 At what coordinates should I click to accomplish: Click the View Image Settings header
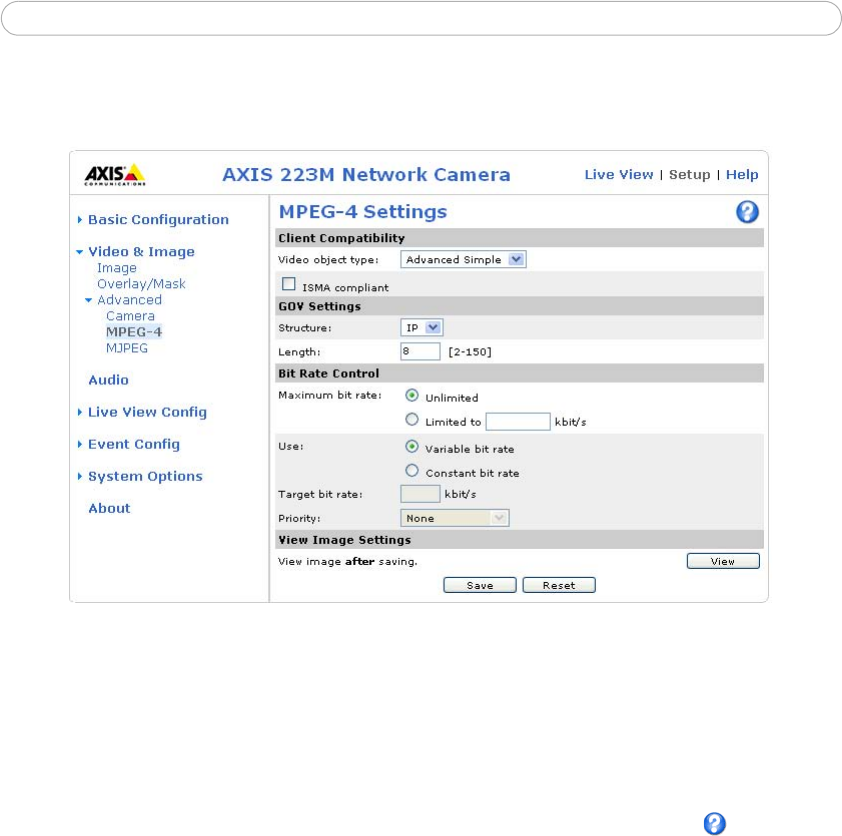click(x=519, y=540)
